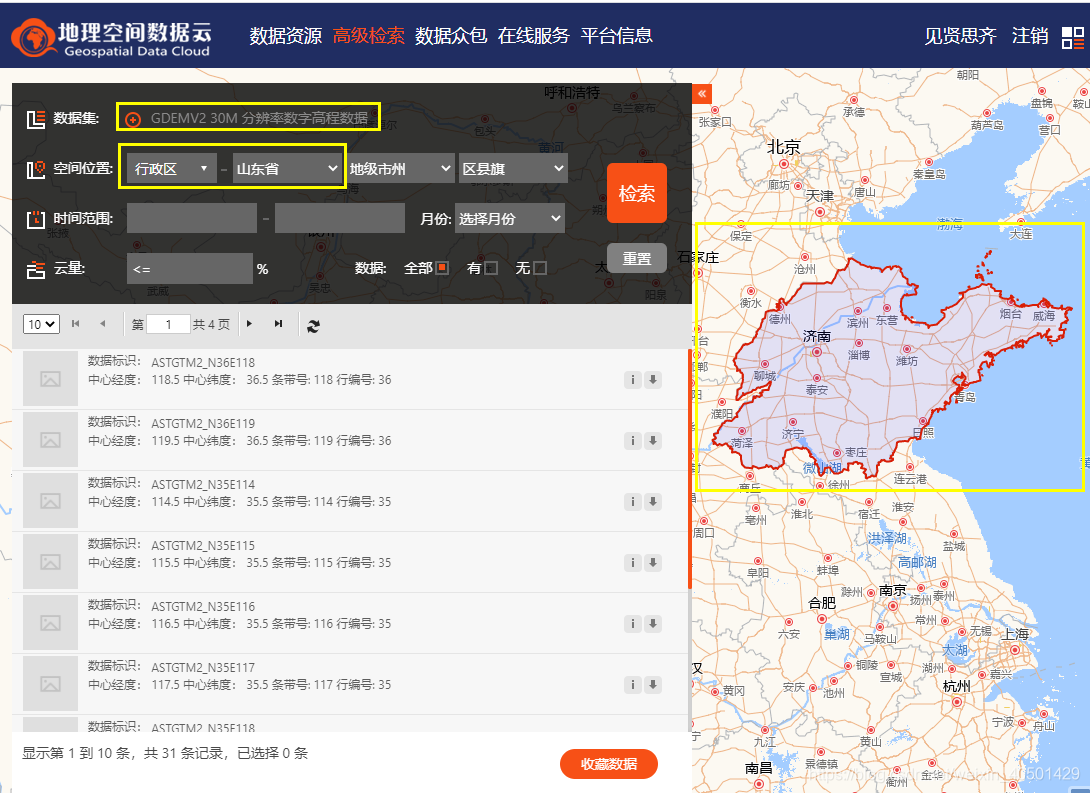Select 无 data option
The image size is (1090, 793).
point(539,268)
